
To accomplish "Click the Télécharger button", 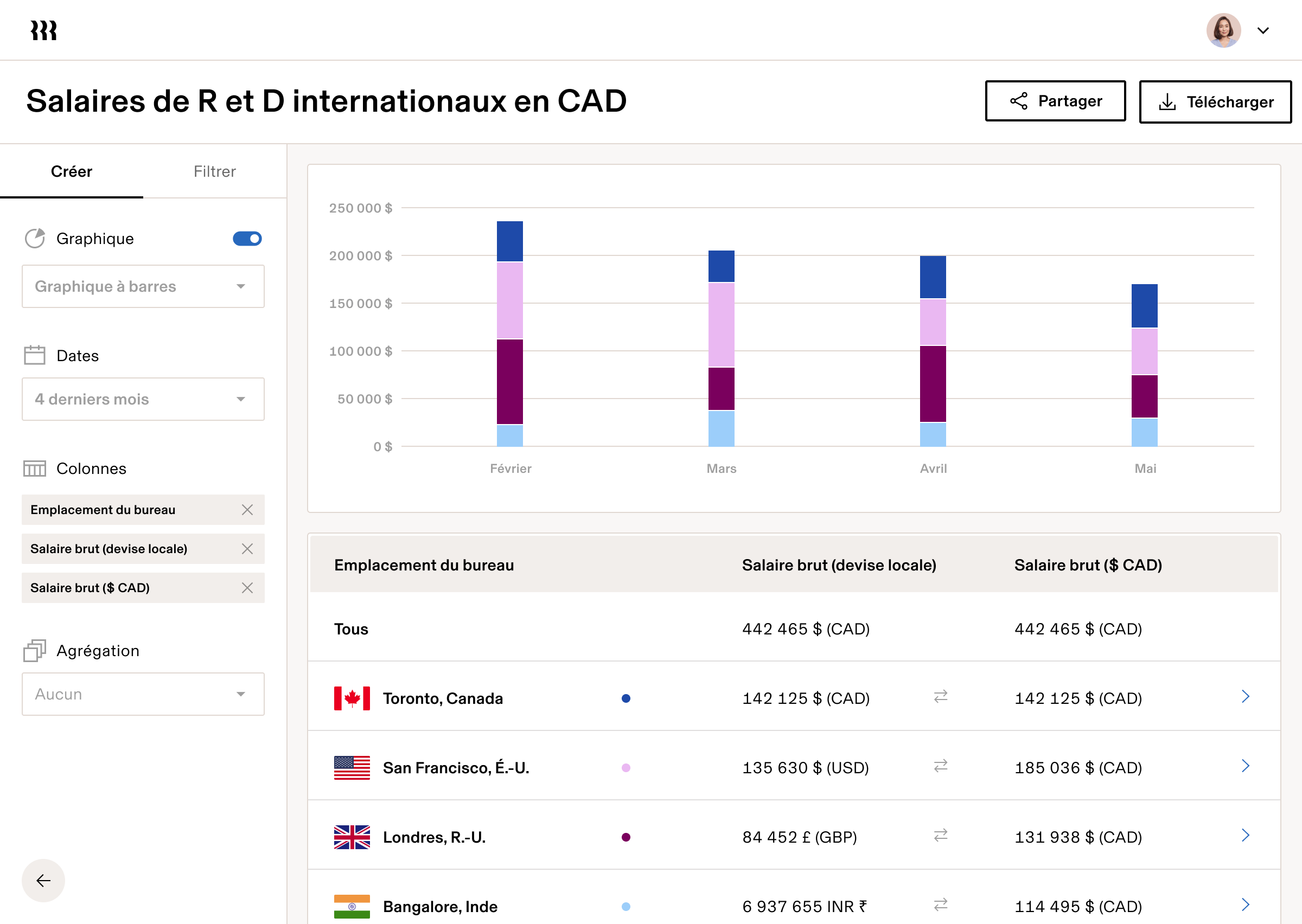I will point(1216,102).
